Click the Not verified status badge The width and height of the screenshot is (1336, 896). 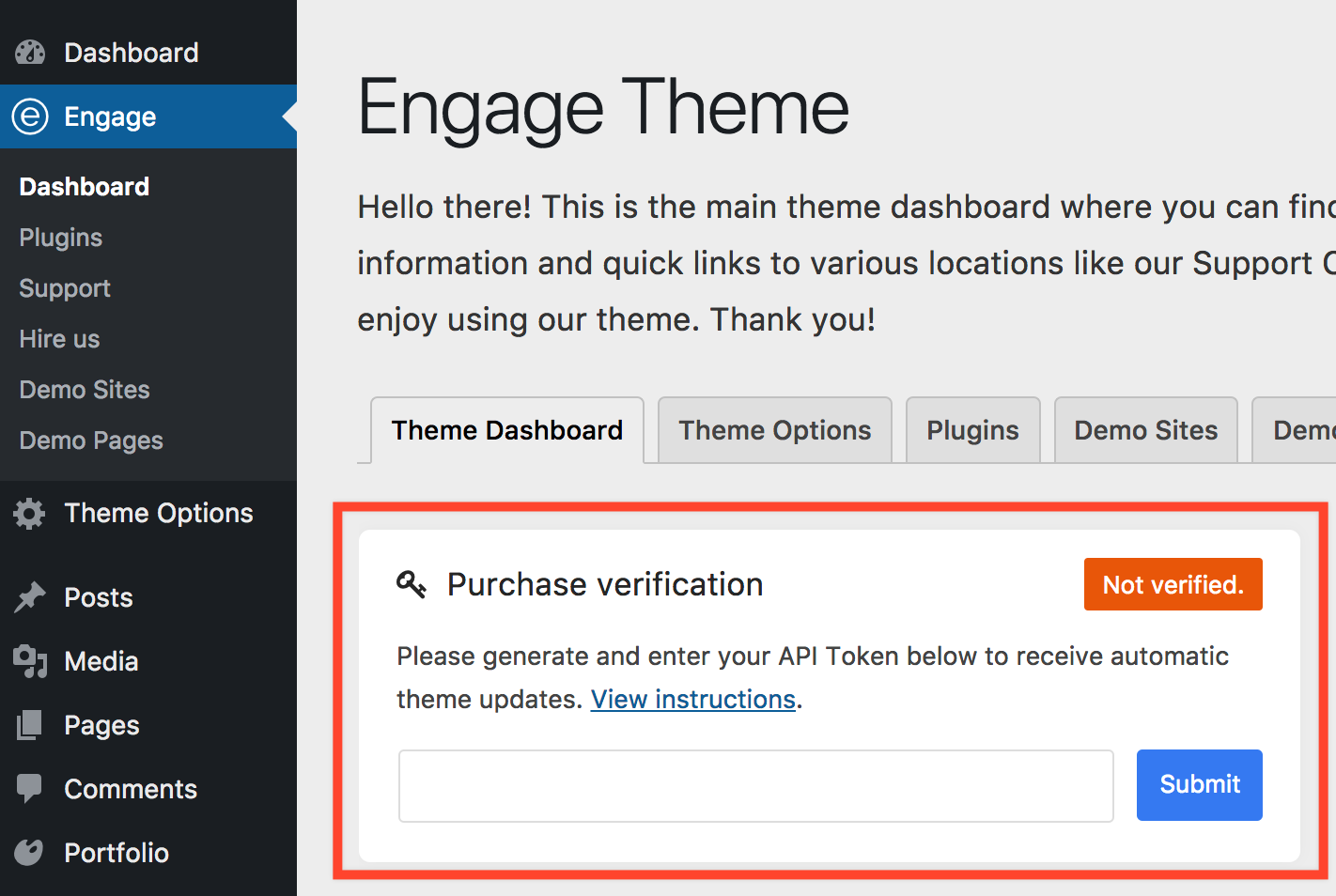[1173, 584]
